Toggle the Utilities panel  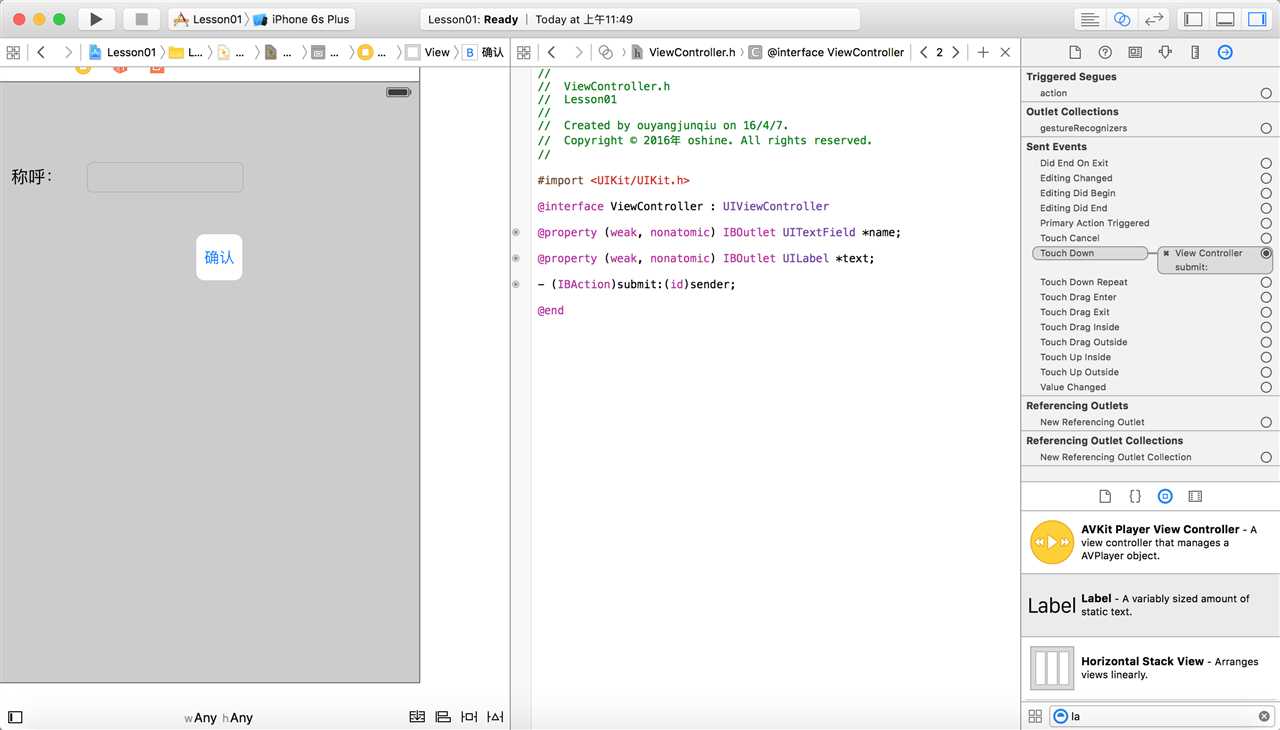coord(1257,19)
